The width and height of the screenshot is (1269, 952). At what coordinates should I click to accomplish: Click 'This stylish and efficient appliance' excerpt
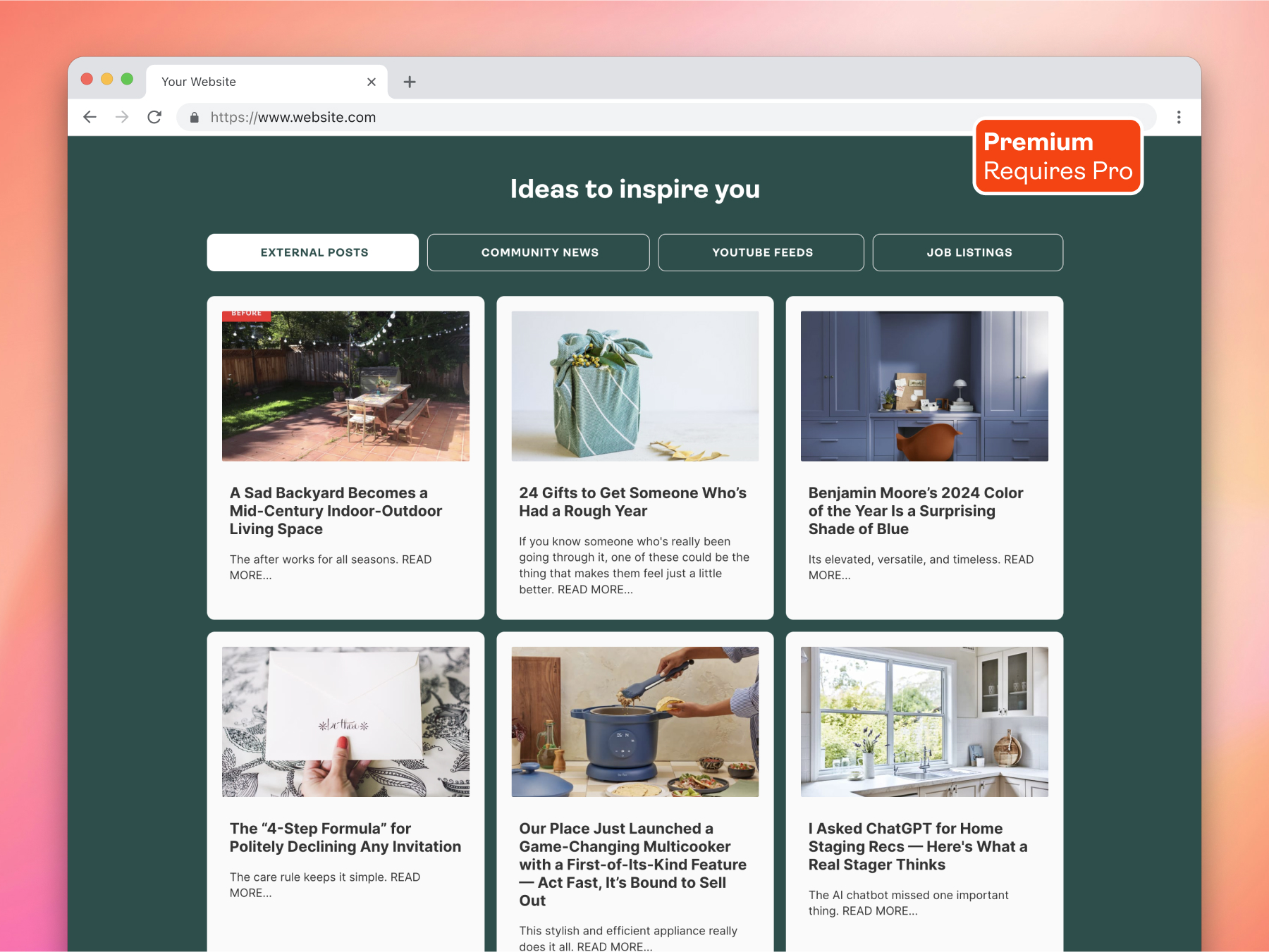tap(628, 939)
